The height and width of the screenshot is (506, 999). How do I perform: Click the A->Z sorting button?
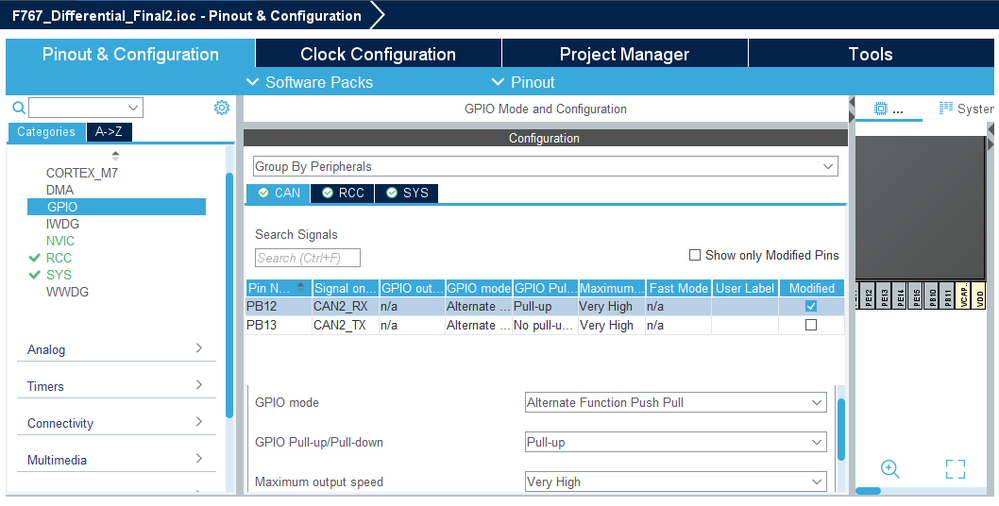click(109, 132)
